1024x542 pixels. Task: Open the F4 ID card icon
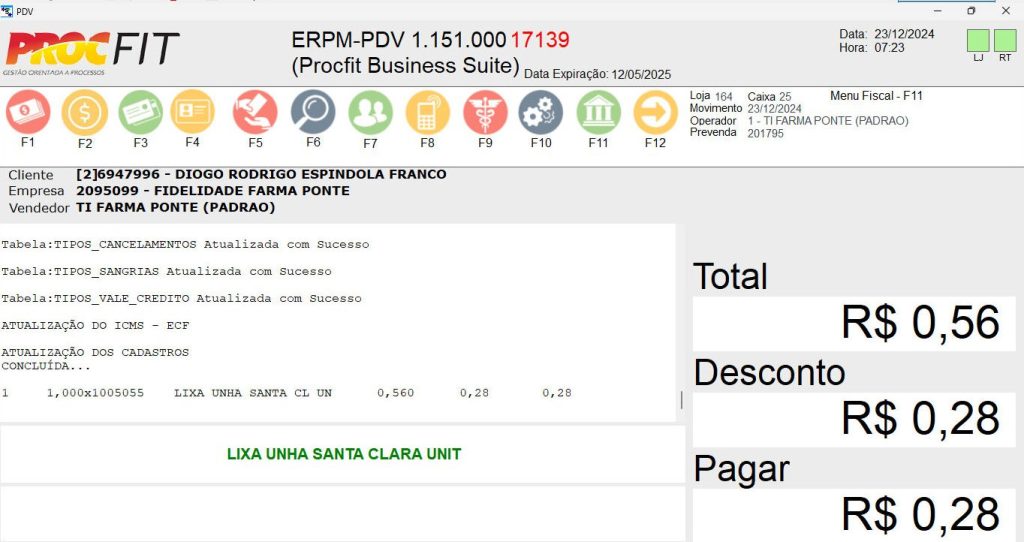(x=192, y=112)
